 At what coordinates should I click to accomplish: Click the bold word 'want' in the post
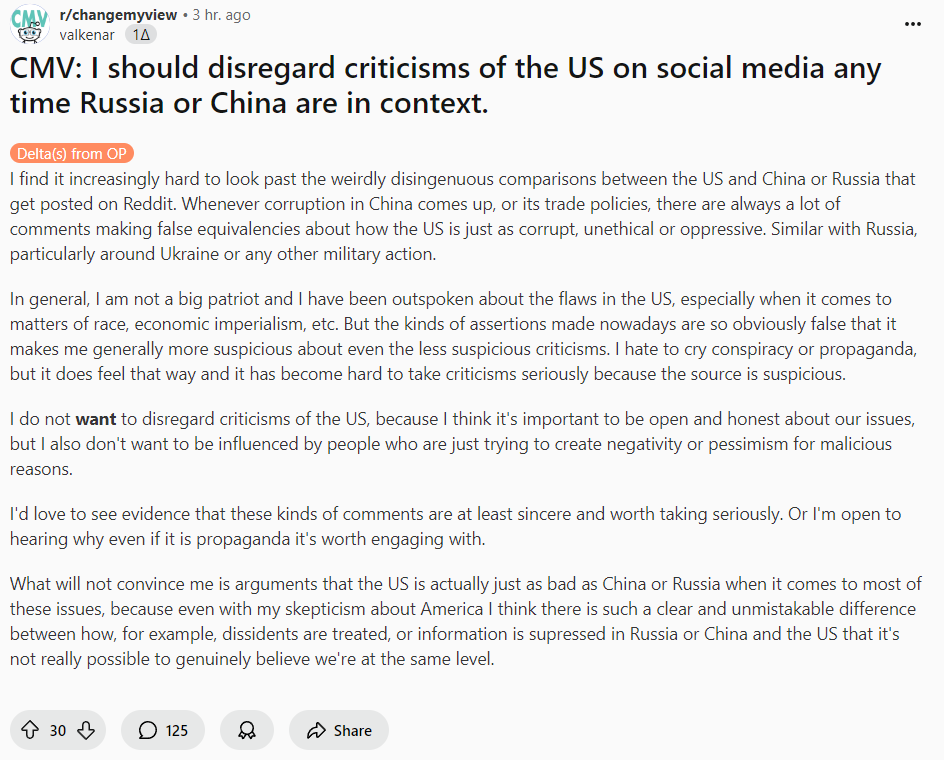(96, 419)
